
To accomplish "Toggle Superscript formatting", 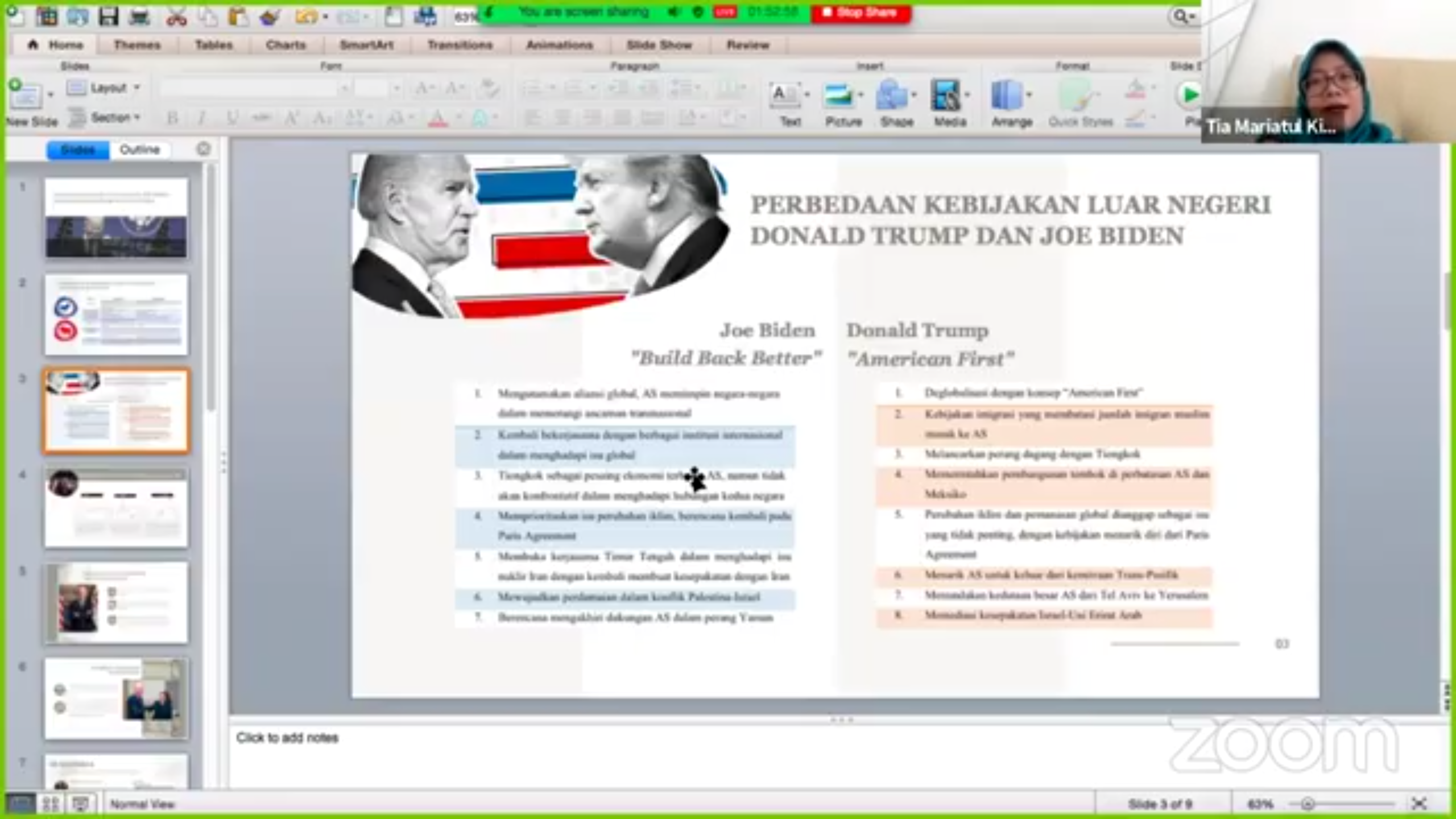I will [292, 118].
